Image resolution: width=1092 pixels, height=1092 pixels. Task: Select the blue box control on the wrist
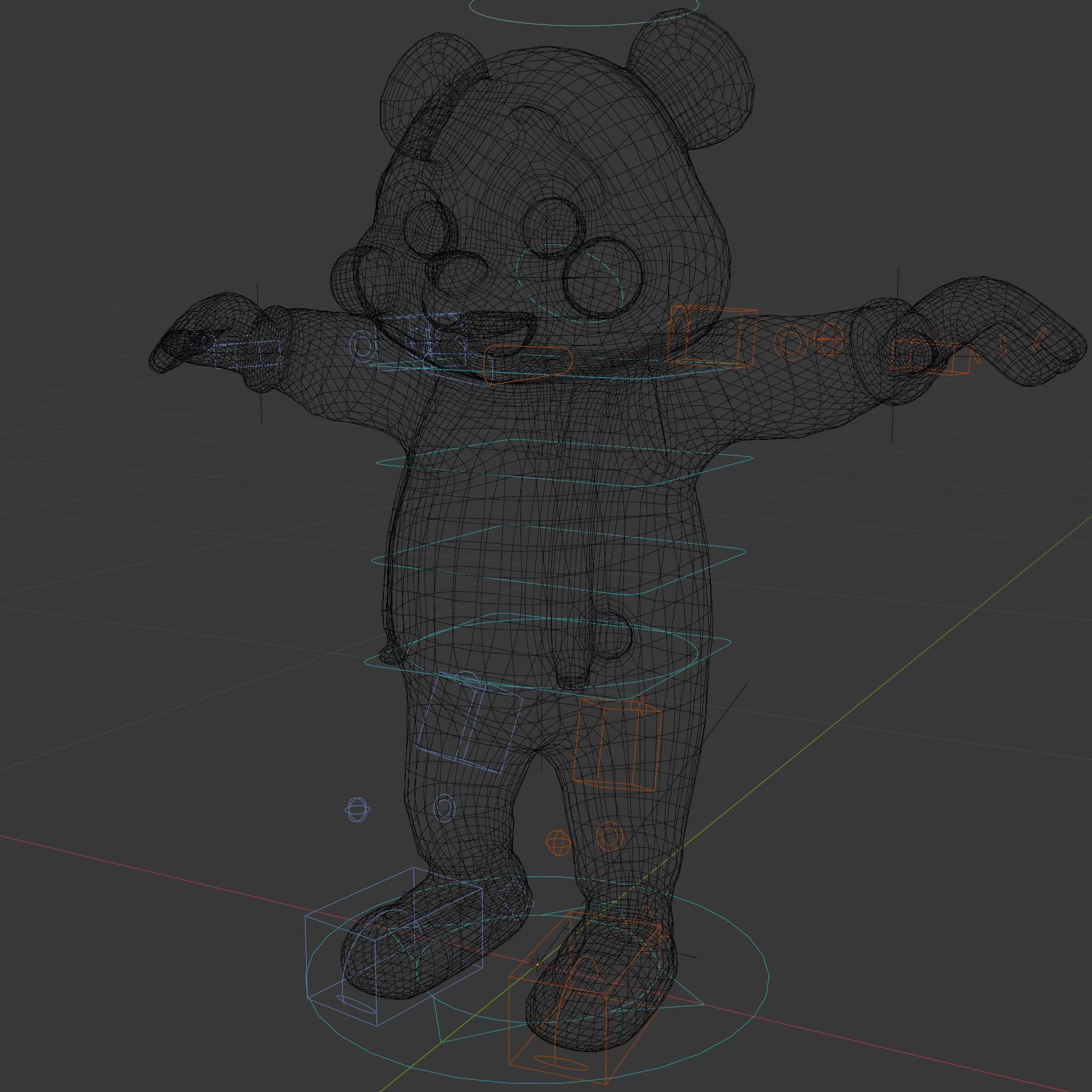tap(247, 355)
